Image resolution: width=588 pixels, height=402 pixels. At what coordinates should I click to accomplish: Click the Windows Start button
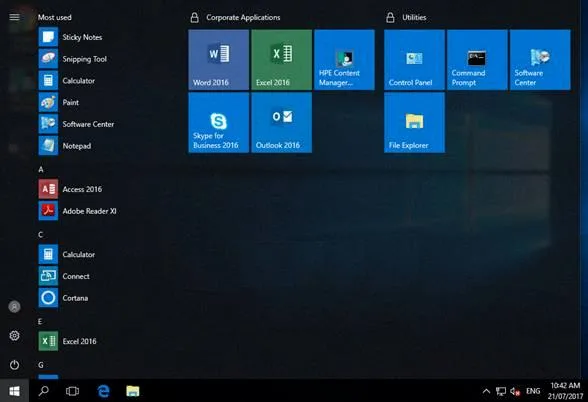14,391
